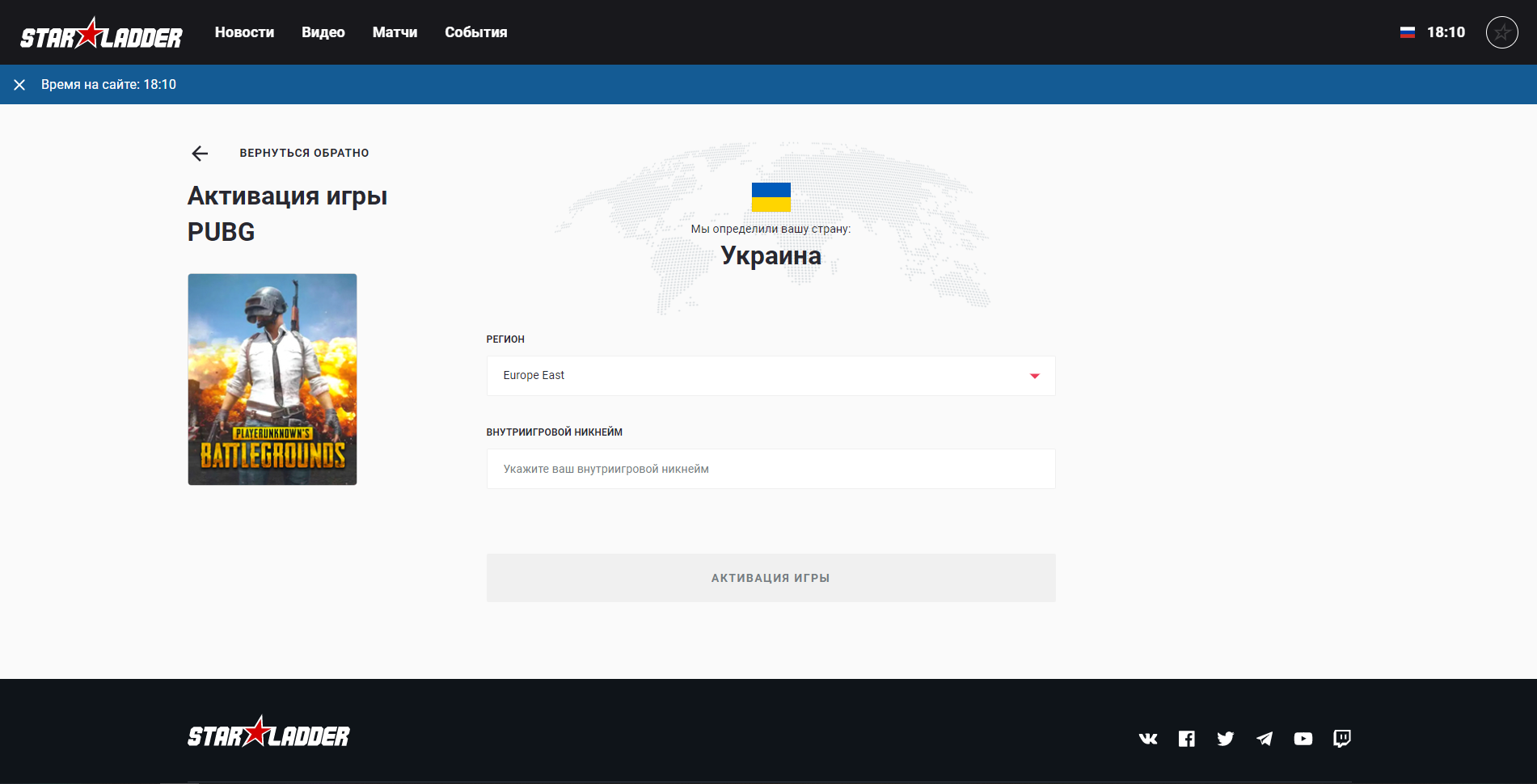Image resolution: width=1537 pixels, height=784 pixels.
Task: Open the user profile star avatar
Action: pyautogui.click(x=1501, y=32)
